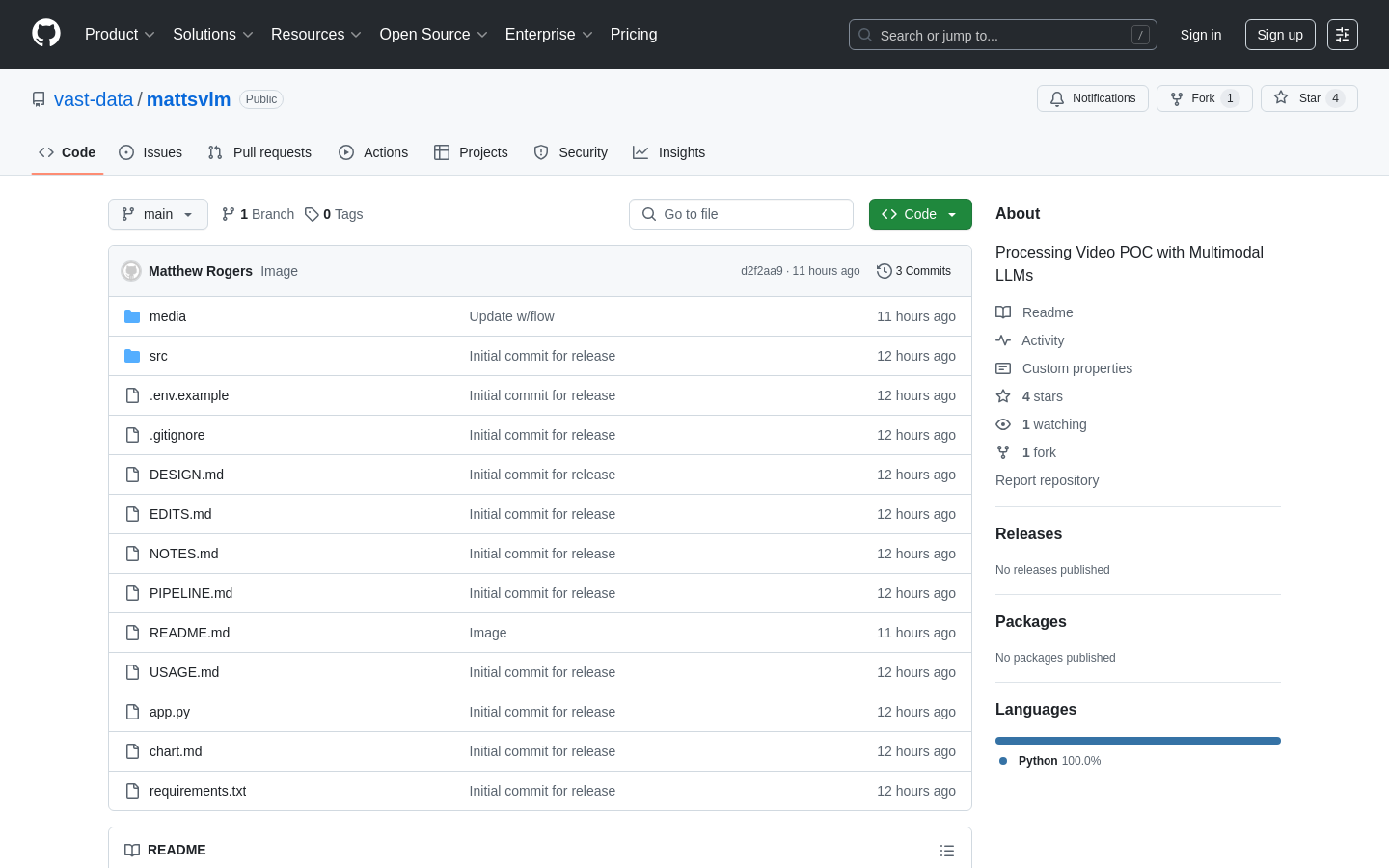Open the vast-data organization link
Image resolution: width=1389 pixels, height=868 pixels.
[94, 99]
